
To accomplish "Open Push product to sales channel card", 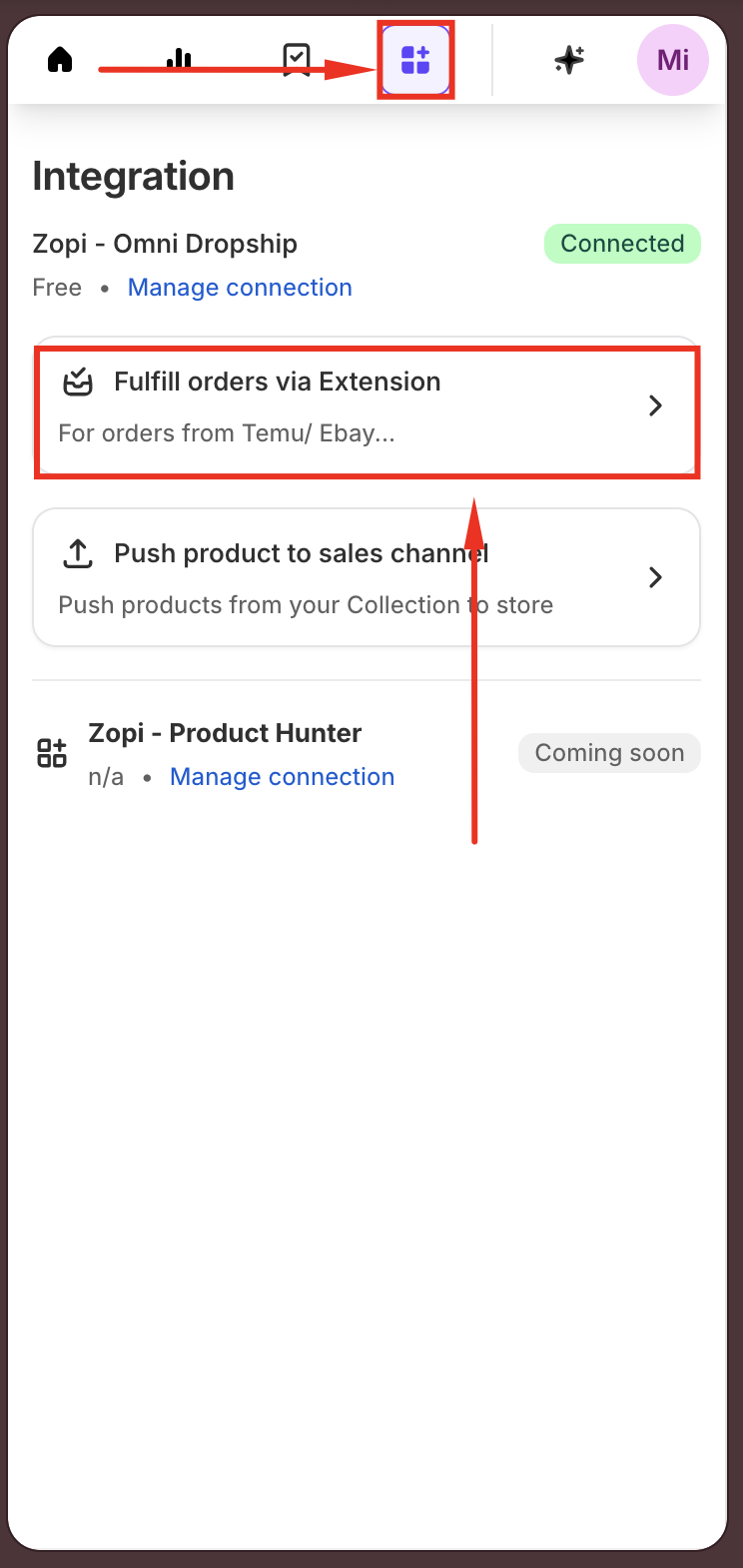I will point(367,577).
